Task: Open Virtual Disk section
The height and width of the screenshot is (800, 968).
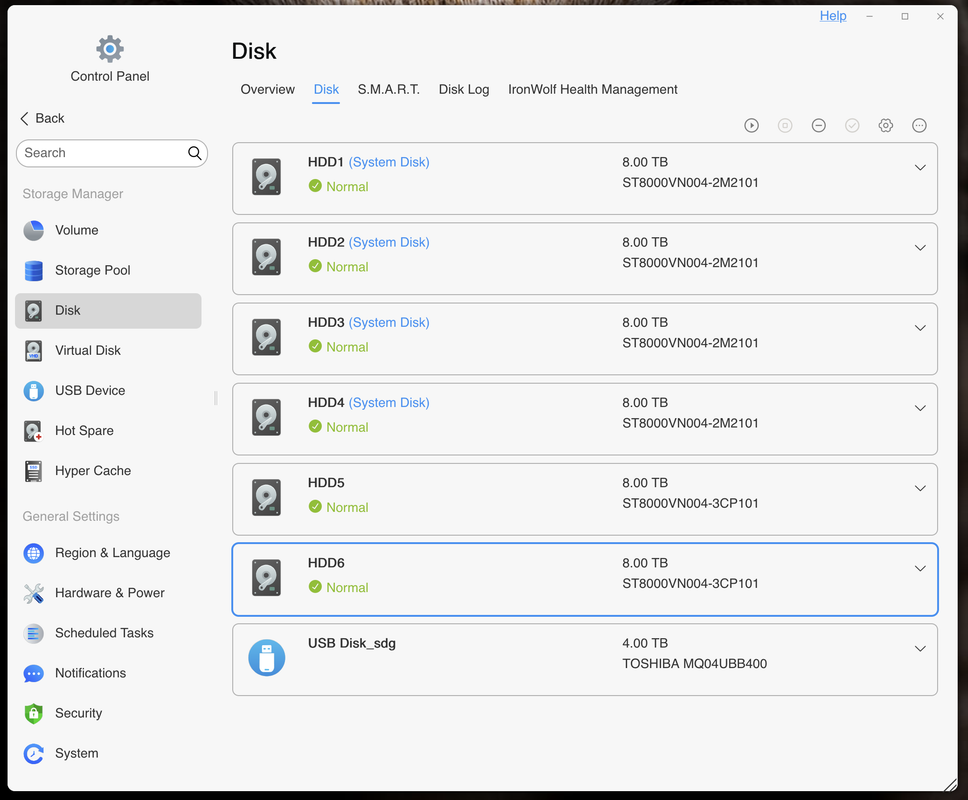Action: [x=88, y=351]
